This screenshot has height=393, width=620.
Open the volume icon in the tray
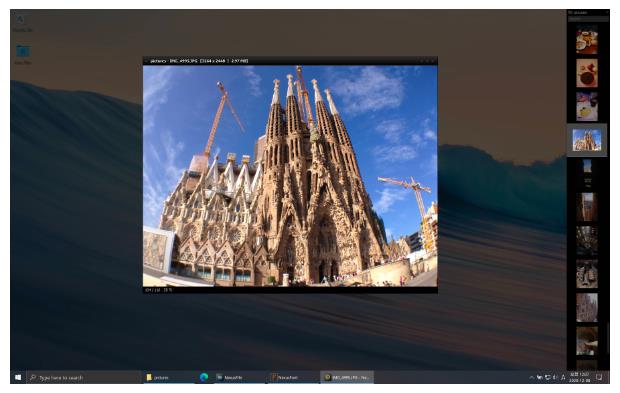pyautogui.click(x=555, y=378)
